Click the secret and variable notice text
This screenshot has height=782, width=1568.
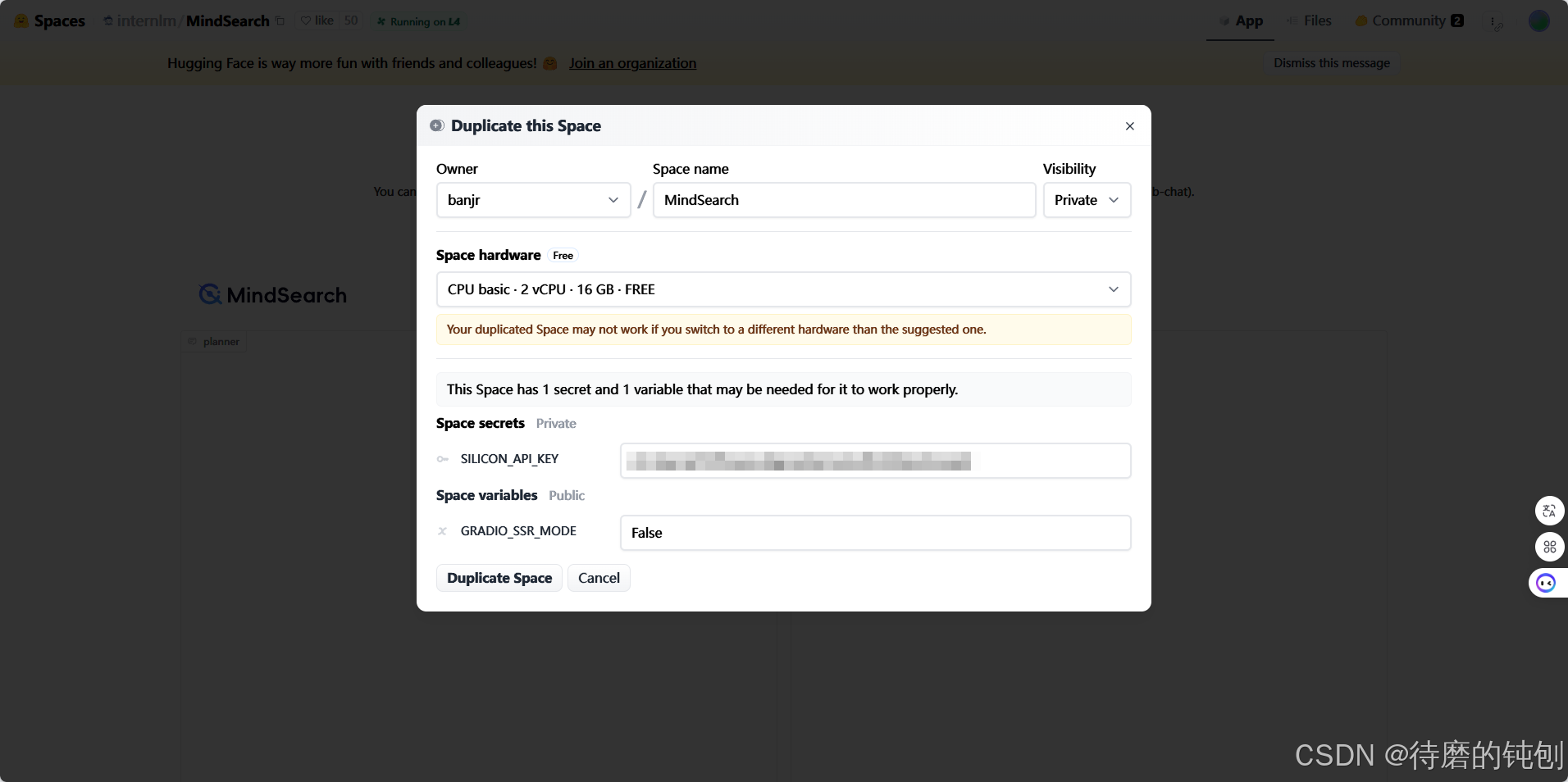click(x=702, y=389)
